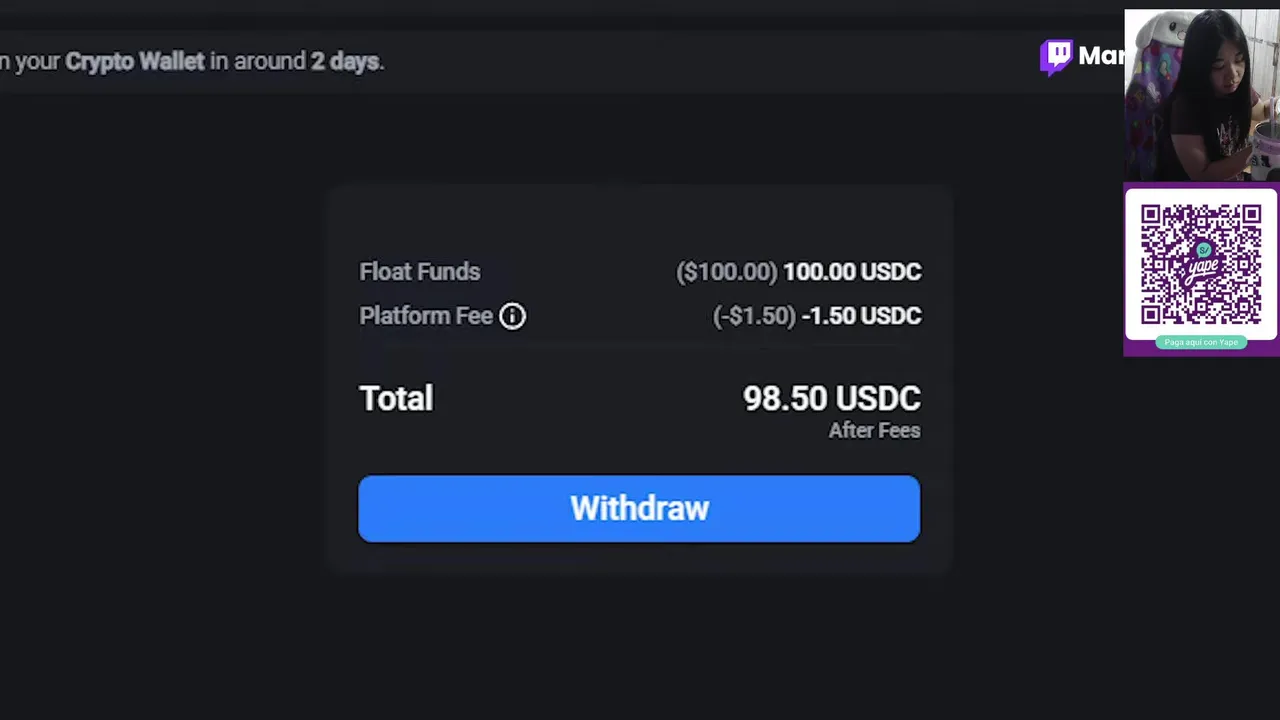Click the QR code's top-left finder square
This screenshot has width=1280, height=720.
point(1151,216)
